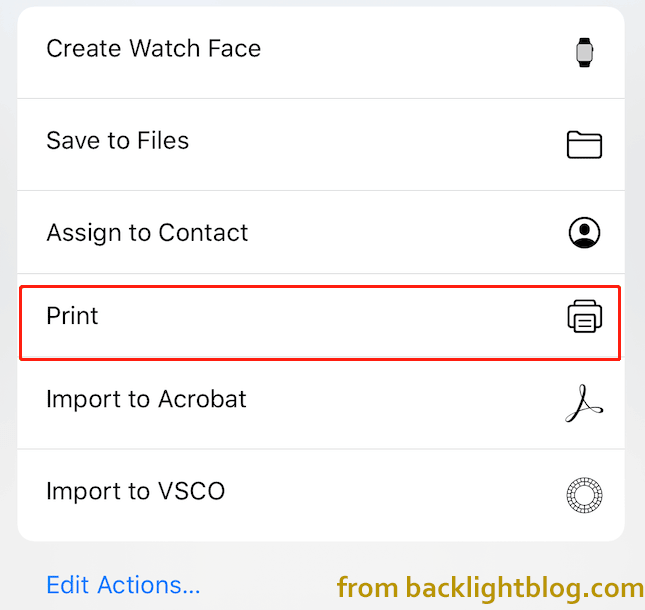Viewport: 645px width, 610px height.
Task: Click the folder icon for Save to Files
Action: pos(585,145)
